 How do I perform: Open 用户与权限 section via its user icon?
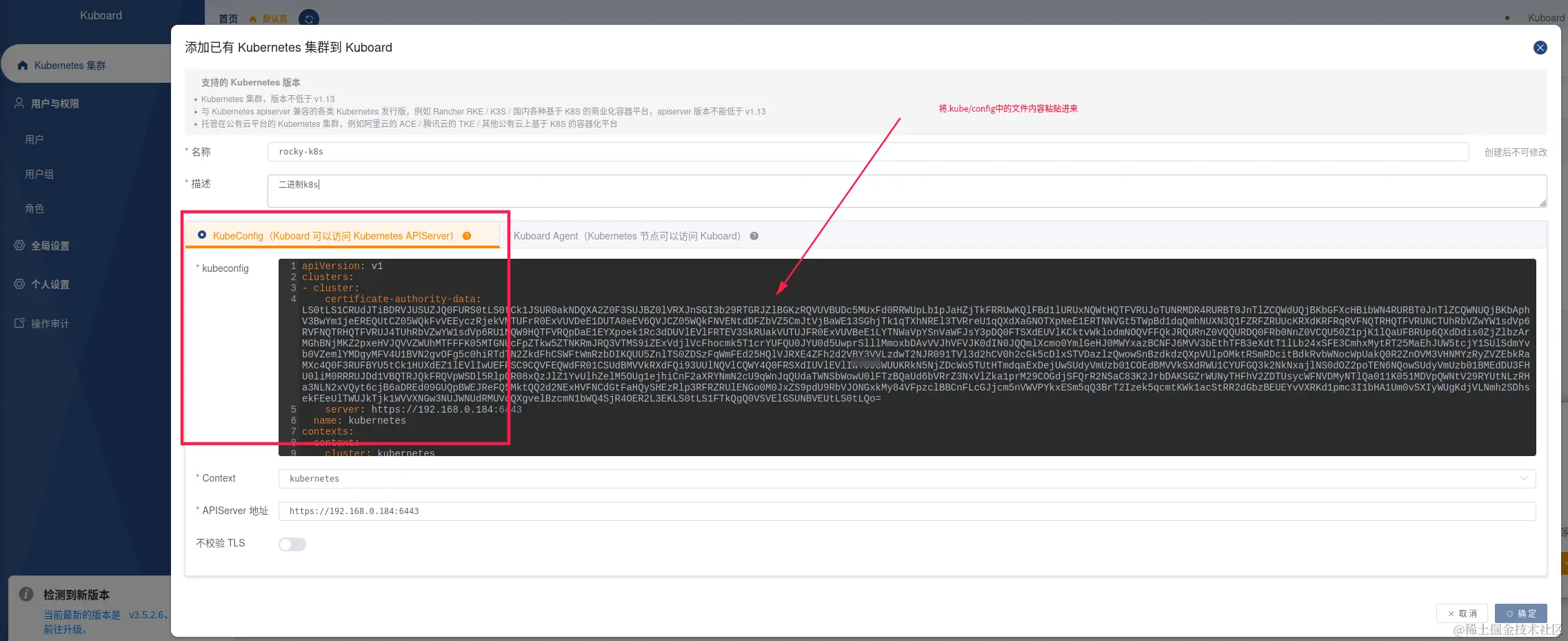click(x=19, y=103)
